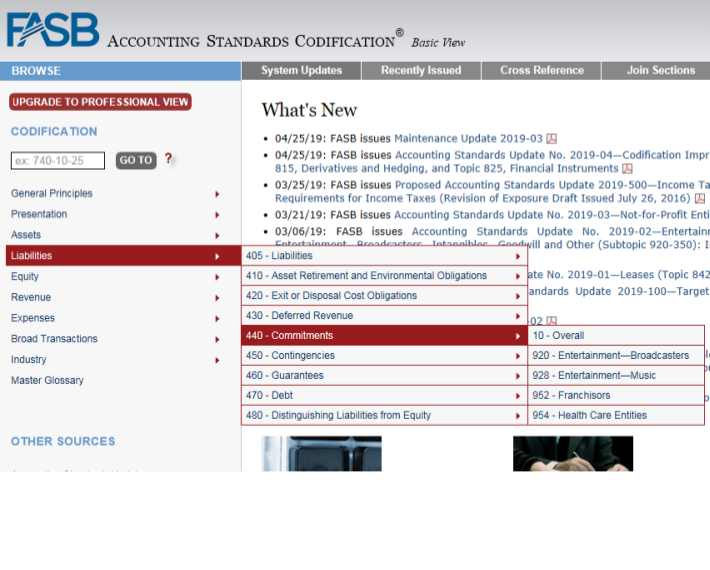710x570 pixels.
Task: Focus the codification number input field
Action: pyautogui.click(x=58, y=161)
